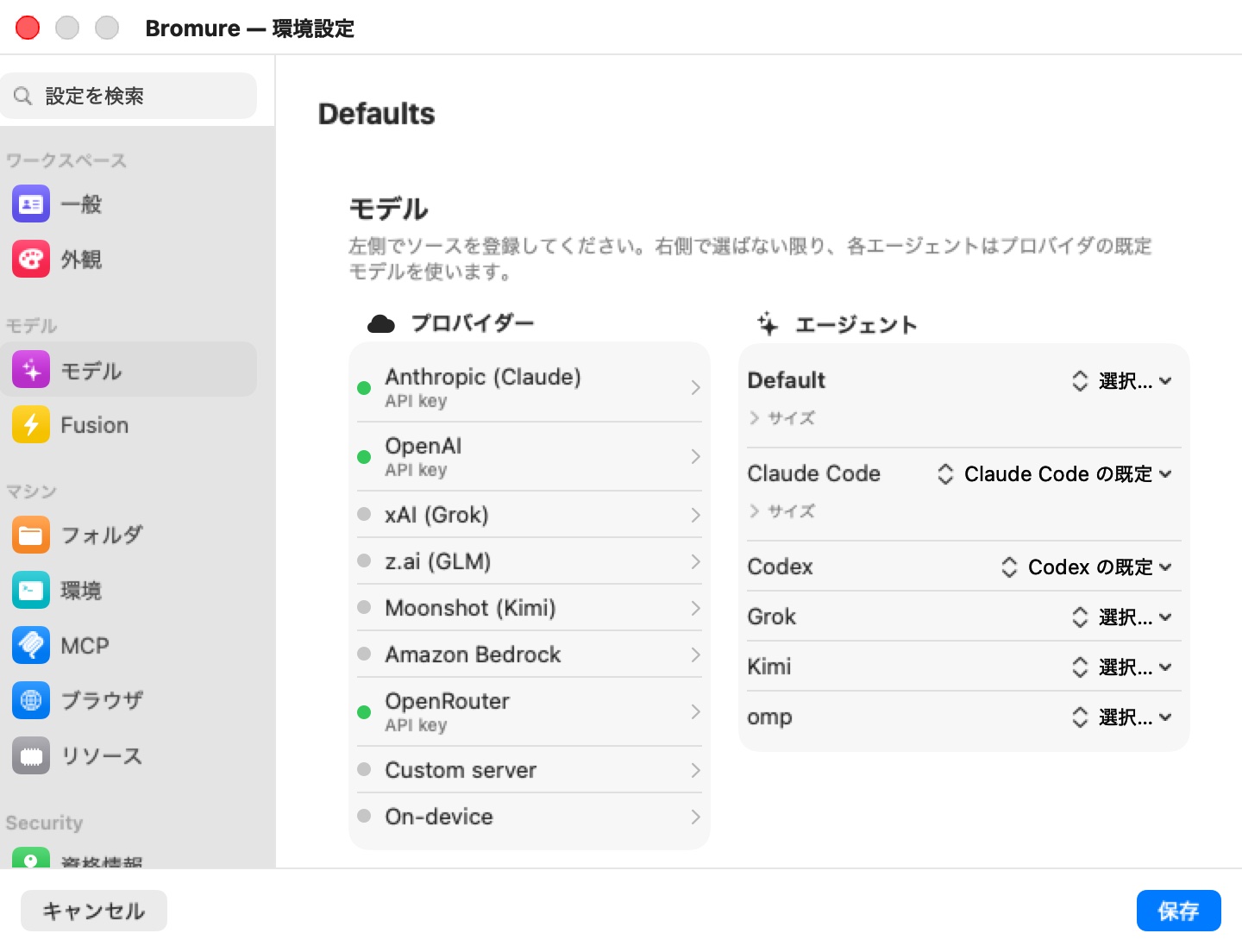
Task: Click the chevron on the OpenRouter row
Action: tap(695, 712)
